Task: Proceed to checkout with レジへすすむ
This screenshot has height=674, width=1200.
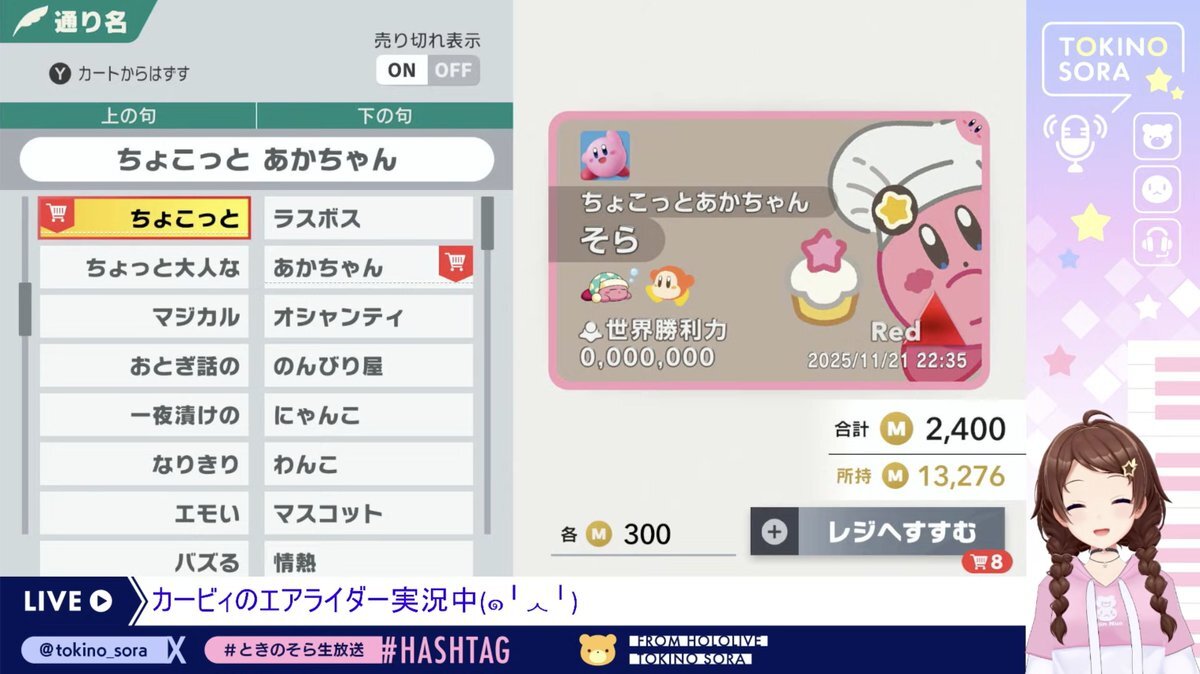Action: click(877, 532)
